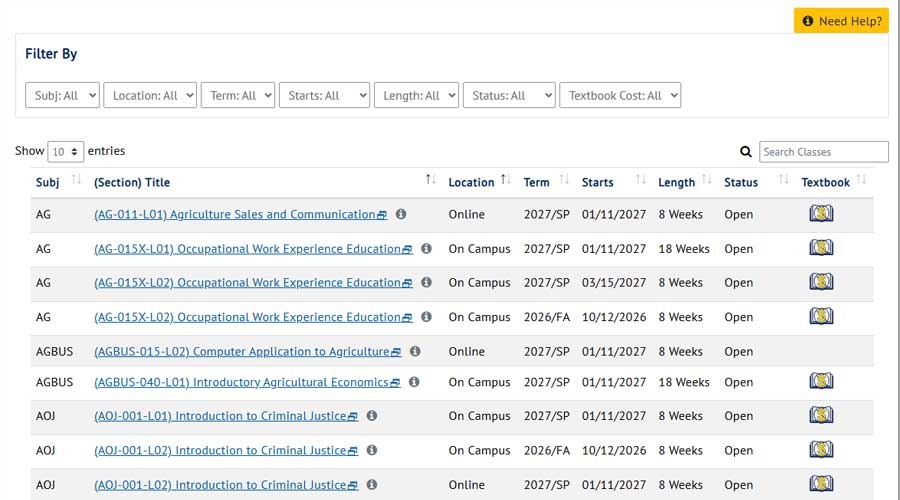This screenshot has width=900, height=500.
Task: Open AGBUS-015-L02 Computer Application to Agriculture link
Action: (247, 351)
